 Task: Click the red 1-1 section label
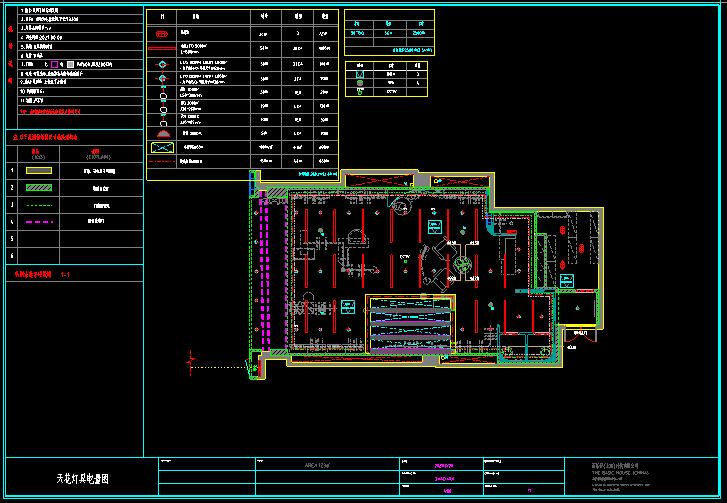pos(65,274)
